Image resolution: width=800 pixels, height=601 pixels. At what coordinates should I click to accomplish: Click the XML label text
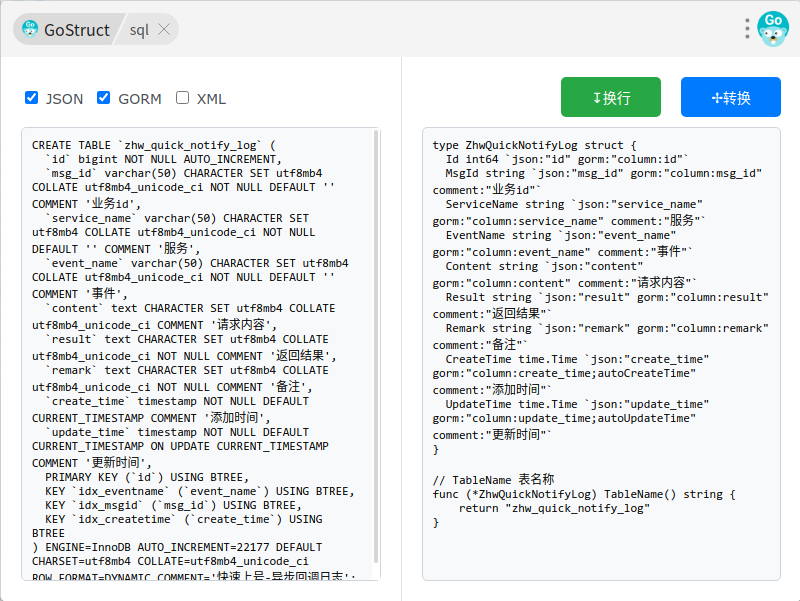[x=211, y=99]
